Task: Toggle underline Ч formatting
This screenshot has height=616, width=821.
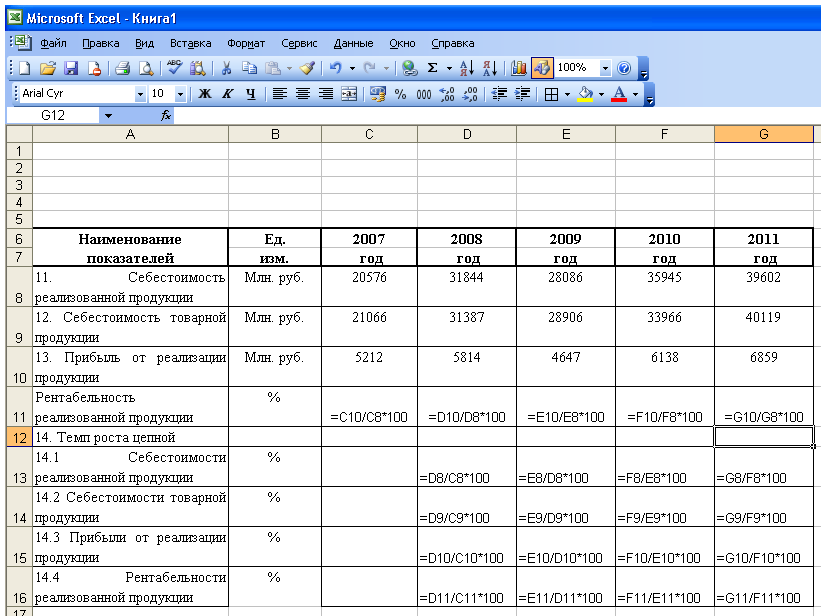Action: (251, 94)
